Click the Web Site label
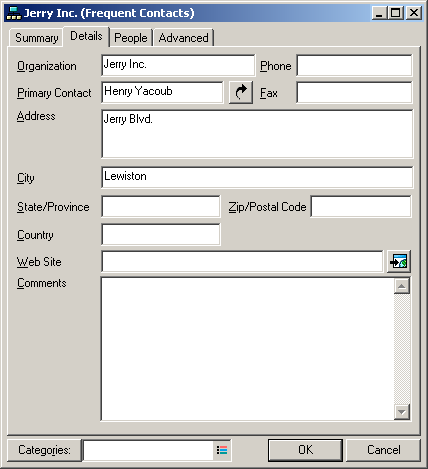 (39, 262)
